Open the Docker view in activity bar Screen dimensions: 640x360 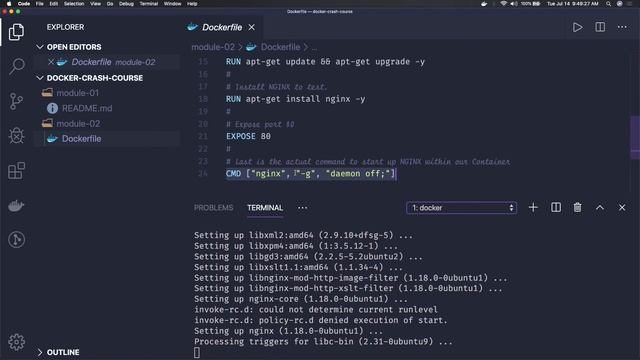pyautogui.click(x=16, y=205)
